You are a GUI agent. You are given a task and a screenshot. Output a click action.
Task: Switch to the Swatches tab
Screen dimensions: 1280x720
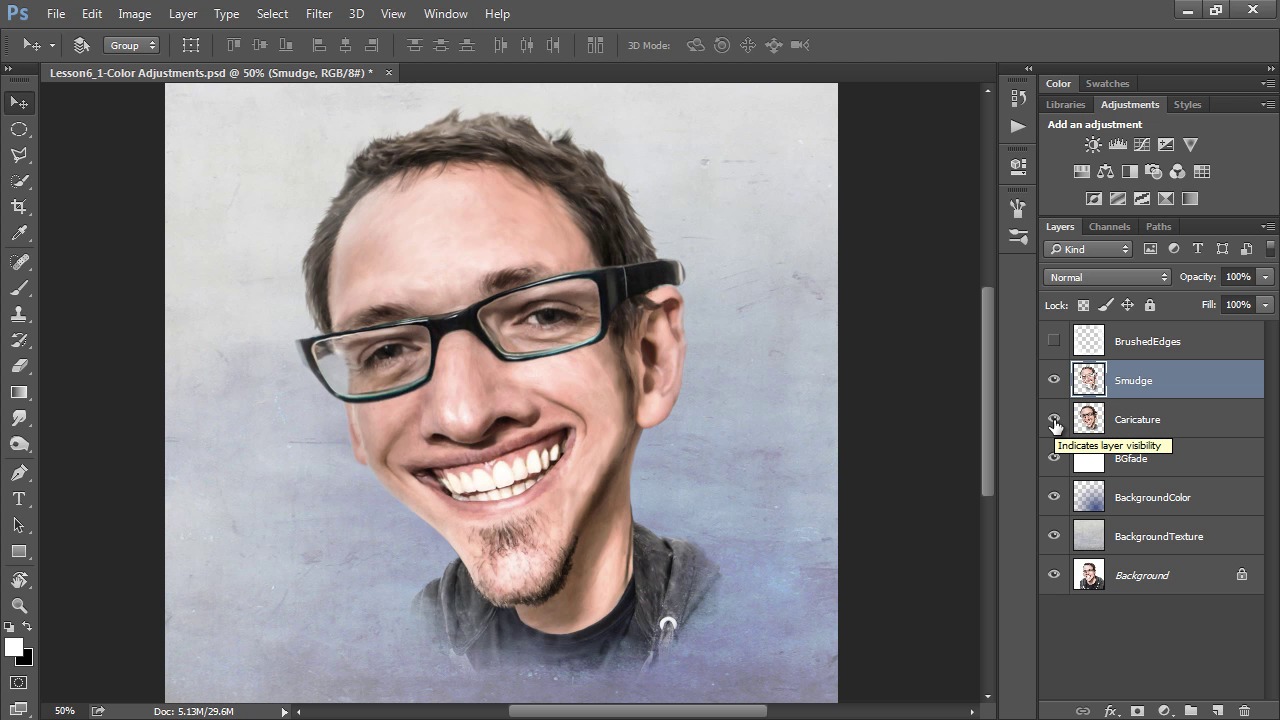pyautogui.click(x=1107, y=84)
